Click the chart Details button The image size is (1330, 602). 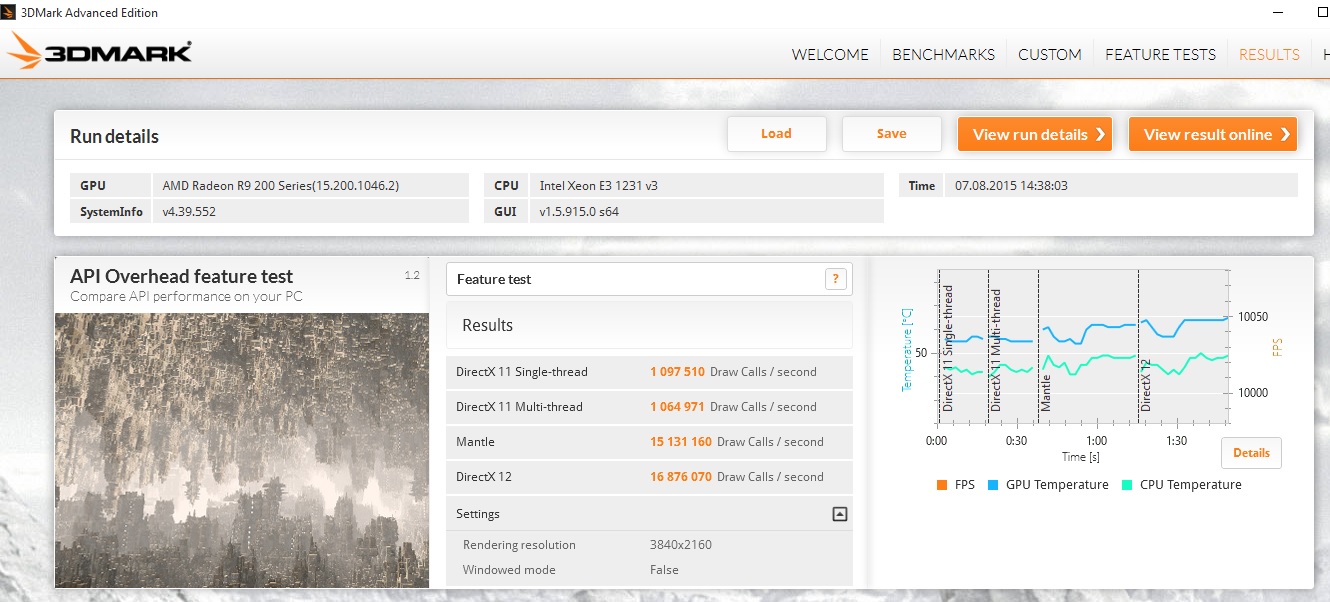[x=1251, y=453]
